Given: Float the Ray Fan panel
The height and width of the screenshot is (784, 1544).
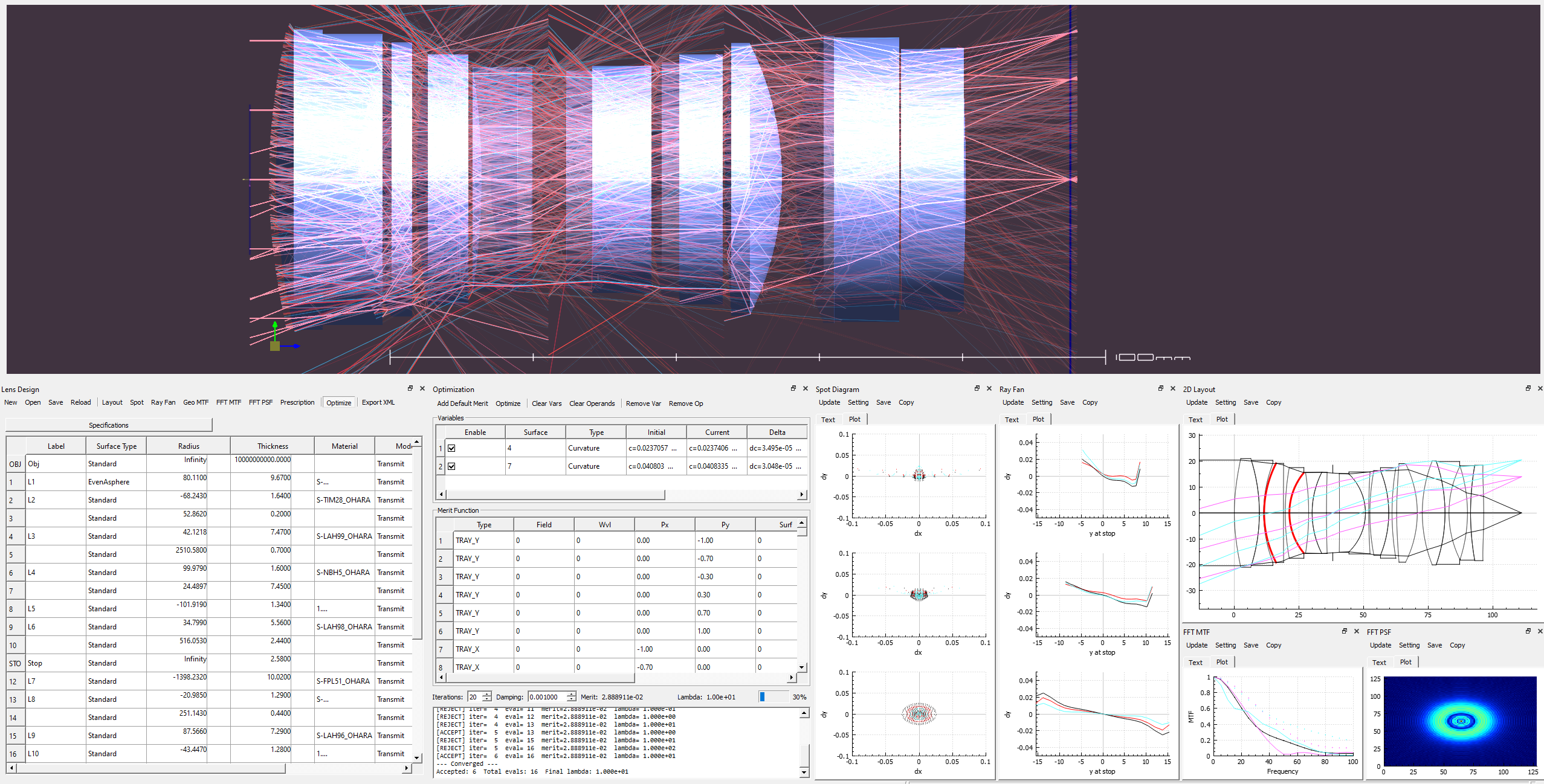Looking at the screenshot, I should pos(1161,388).
